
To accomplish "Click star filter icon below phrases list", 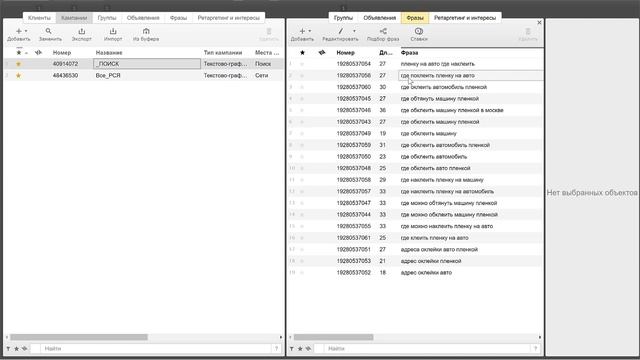I will [x=300, y=349].
